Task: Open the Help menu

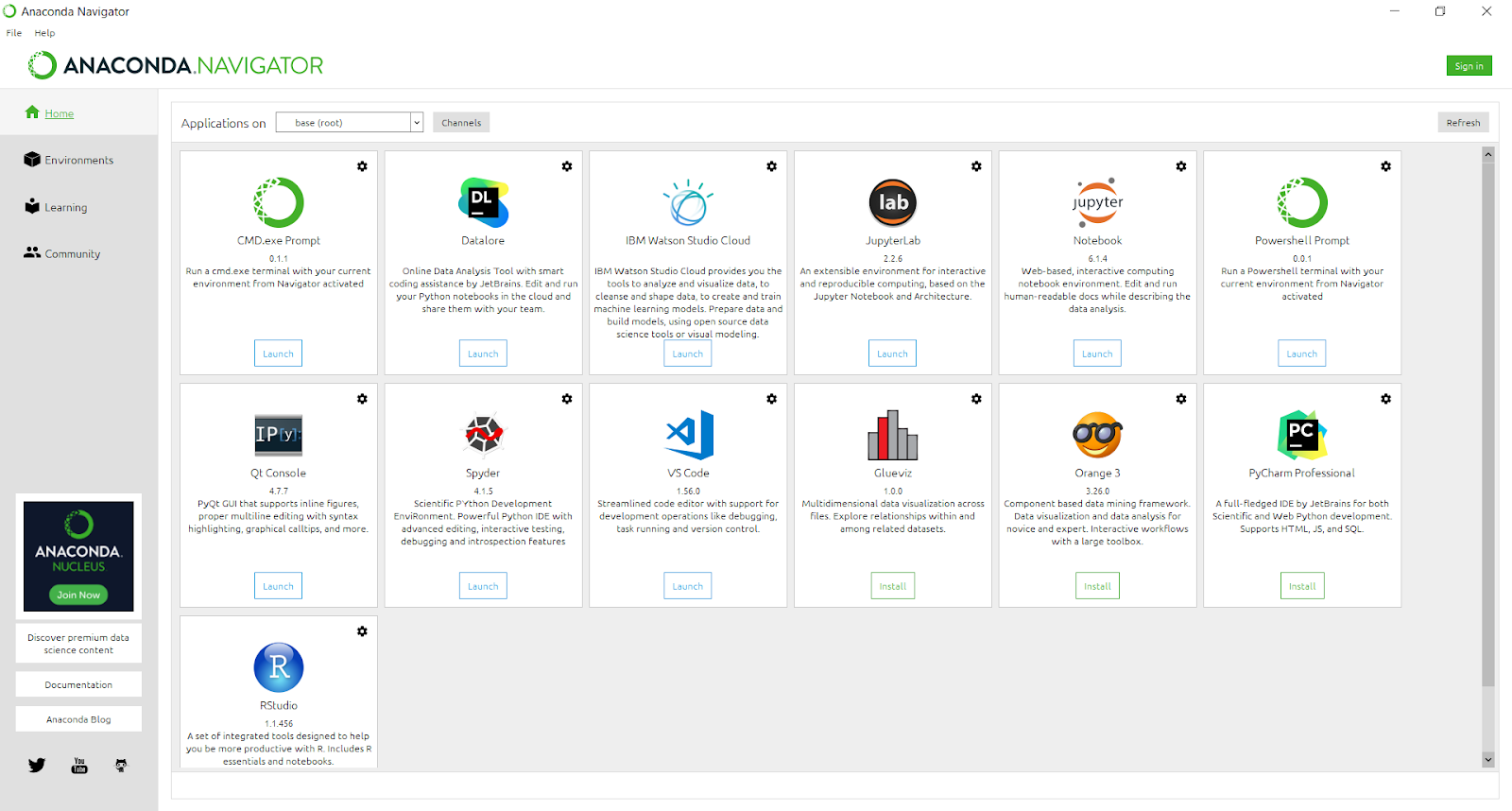Action: [x=44, y=33]
